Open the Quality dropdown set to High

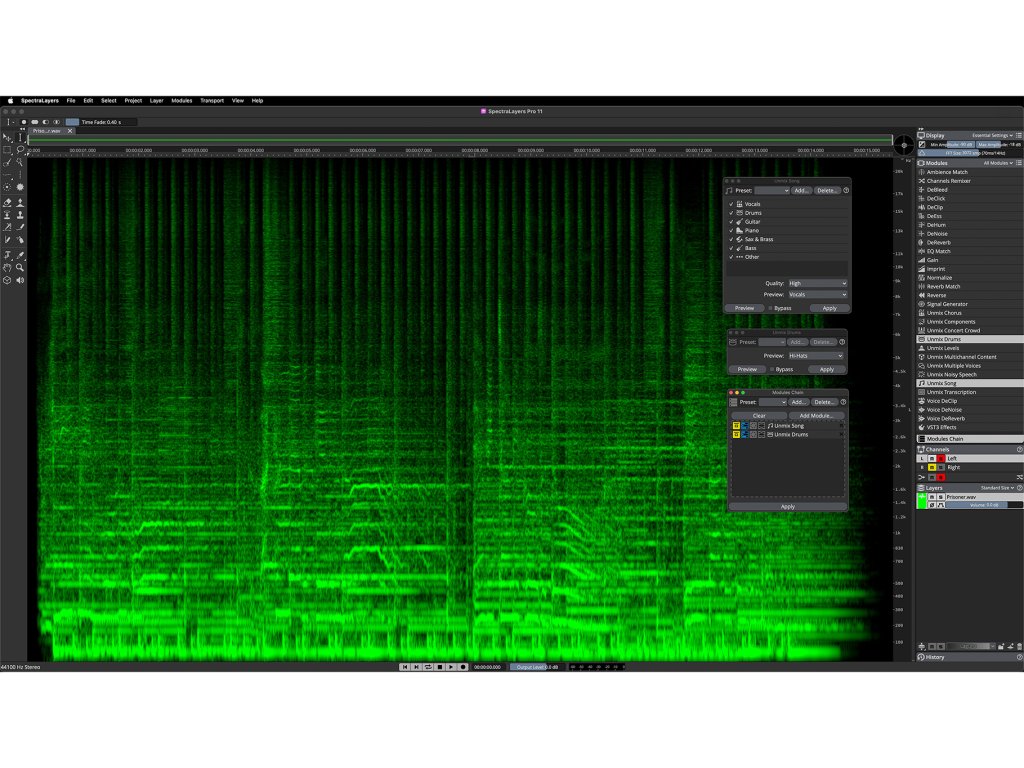pos(817,283)
